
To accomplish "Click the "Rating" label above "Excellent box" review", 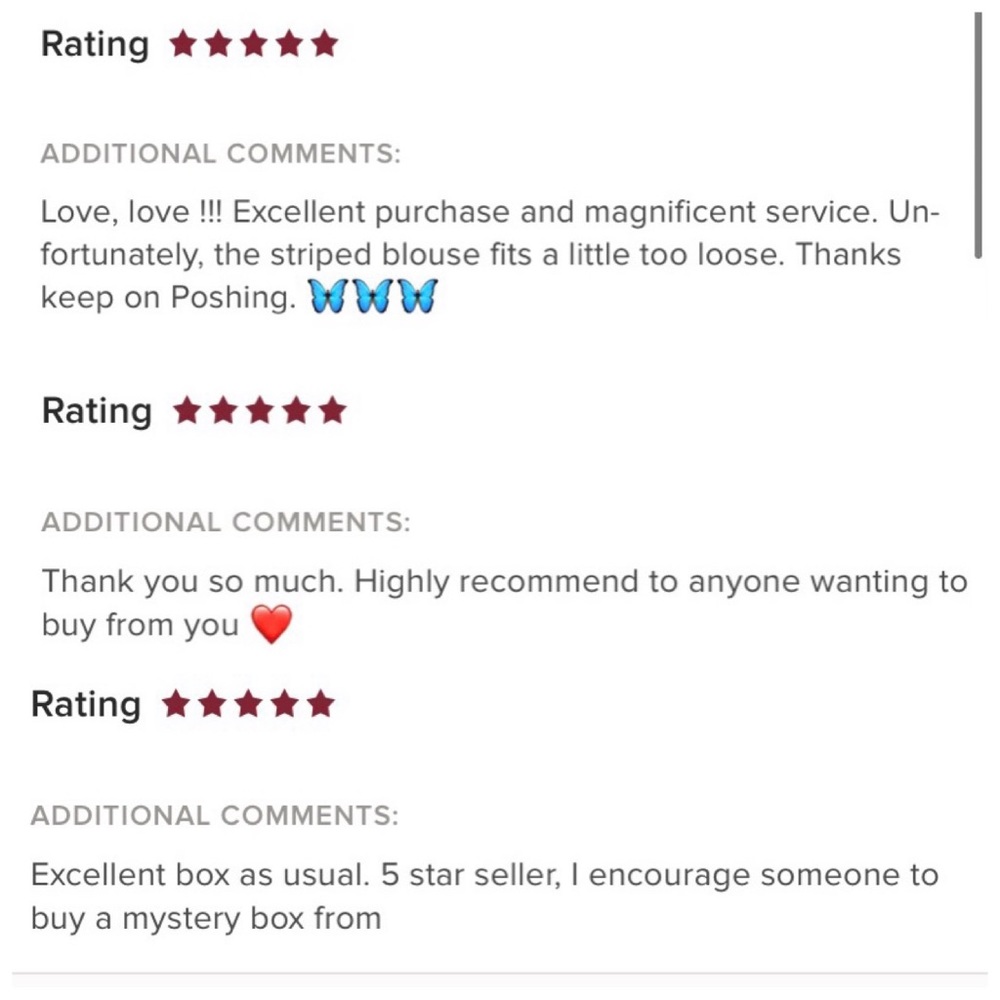I will coord(86,705).
